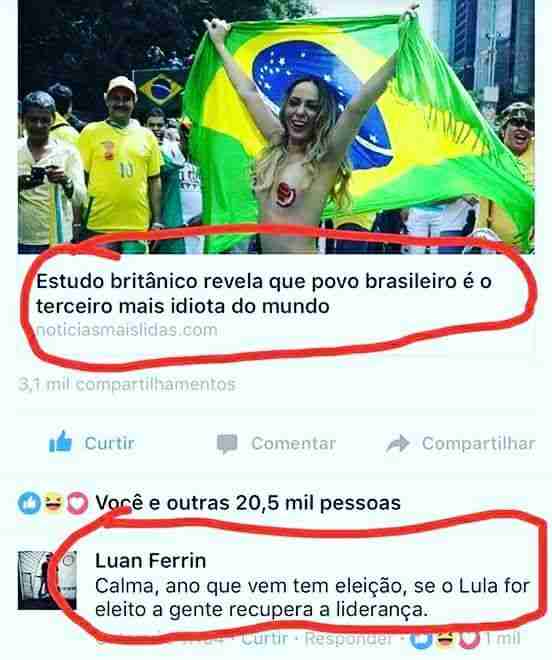Viewport: 552px width, 660px height.
Task: Open the blue Like reaction beside the people count
Action: pos(29,503)
